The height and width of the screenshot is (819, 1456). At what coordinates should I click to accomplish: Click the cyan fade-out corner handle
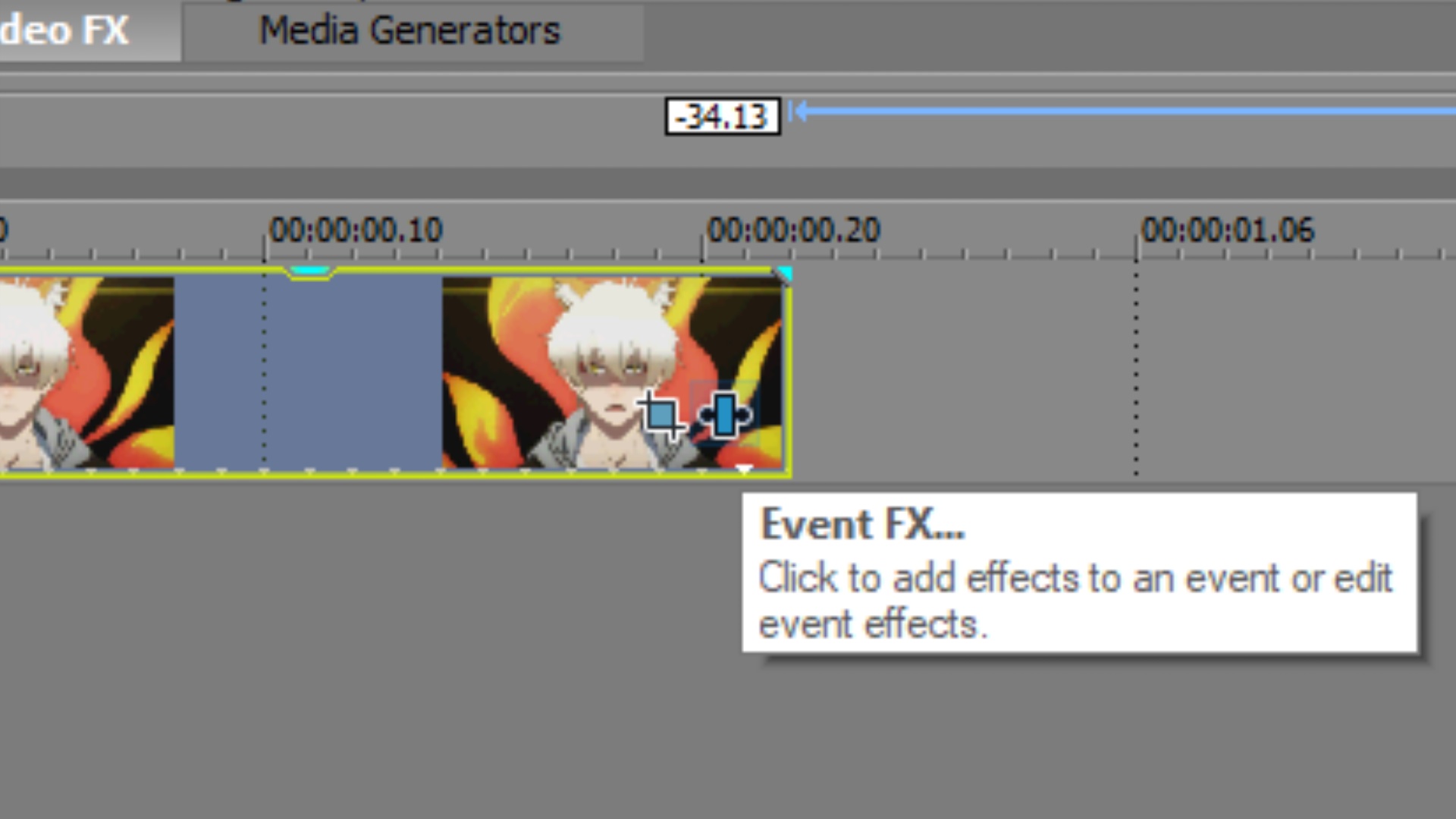click(x=783, y=275)
